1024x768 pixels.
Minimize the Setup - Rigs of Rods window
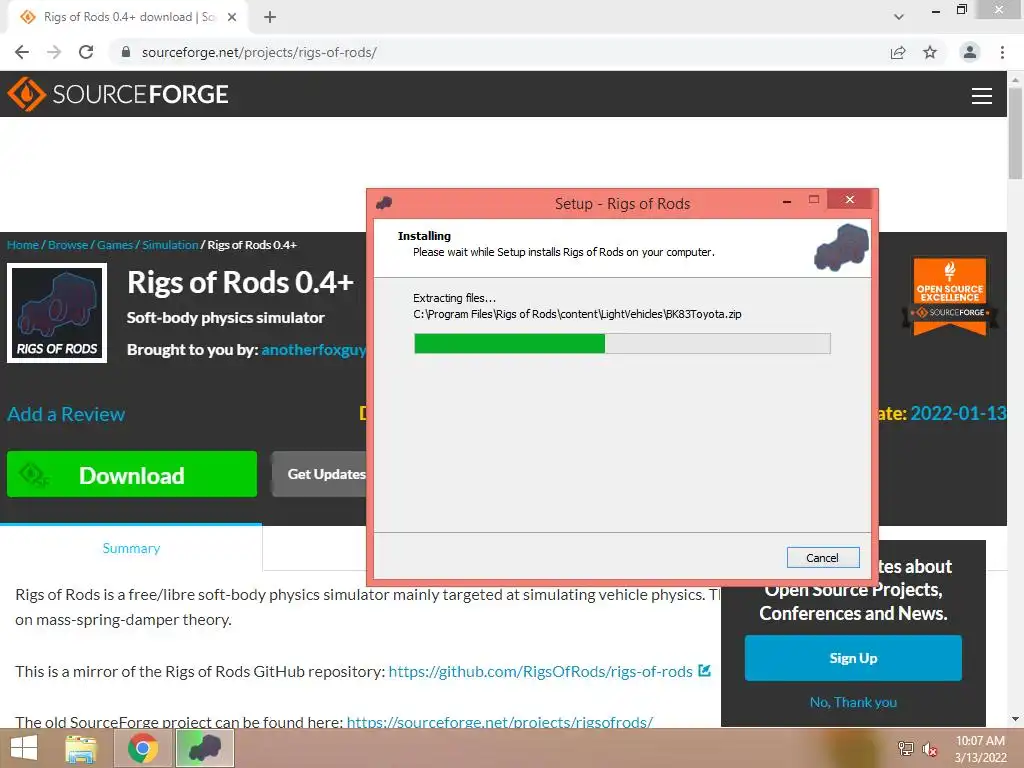[787, 202]
